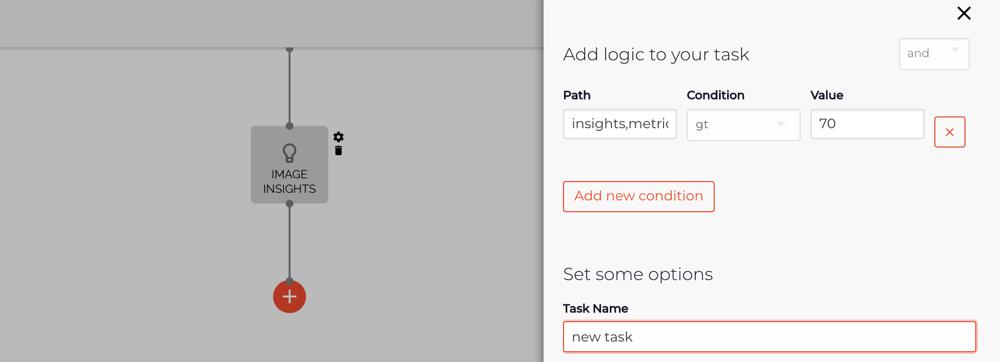The height and width of the screenshot is (362, 1000).
Task: Focus the Path field containing "insights,metric"
Action: 620,124
